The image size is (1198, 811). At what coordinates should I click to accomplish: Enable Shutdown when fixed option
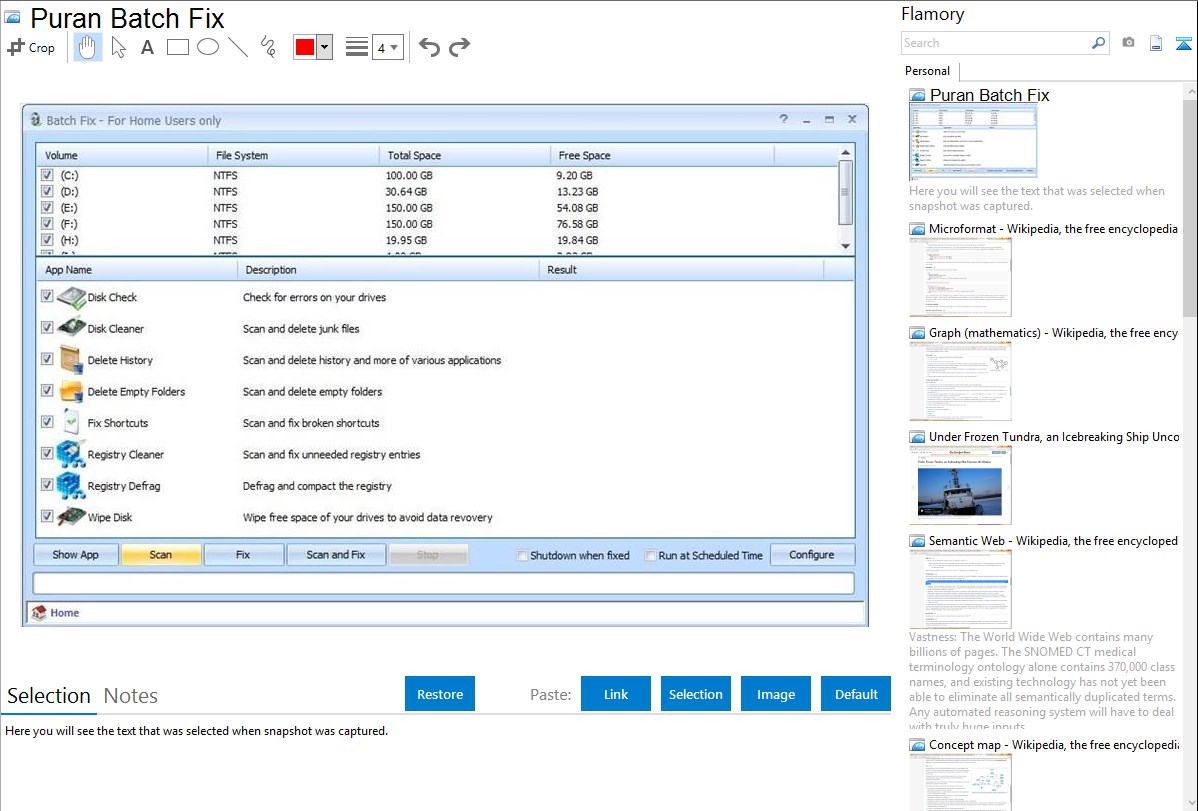pyautogui.click(x=522, y=555)
